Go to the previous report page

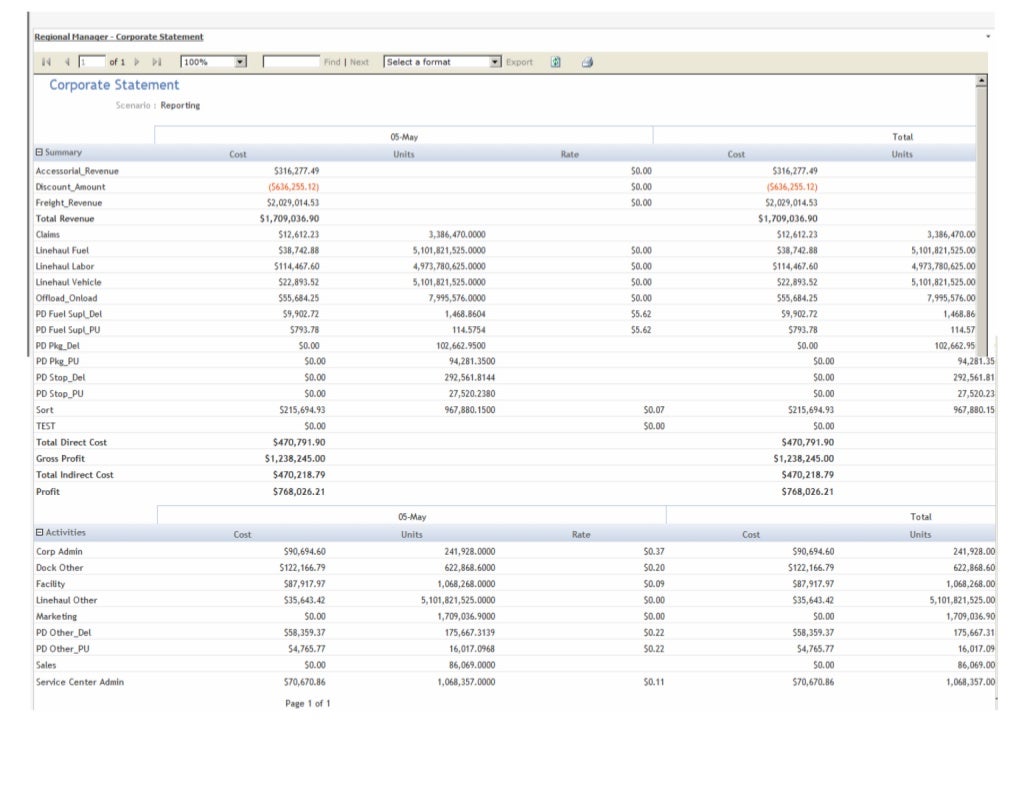(x=66, y=62)
